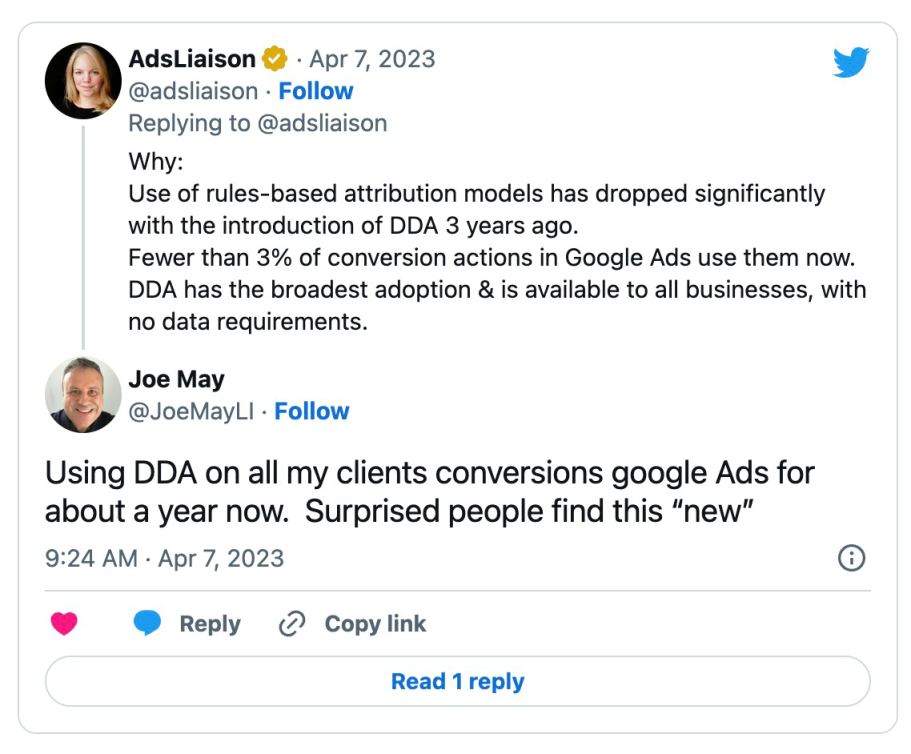This screenshot has height=754, width=911.
Task: Open the AdsLiaison display name
Action: (x=192, y=59)
